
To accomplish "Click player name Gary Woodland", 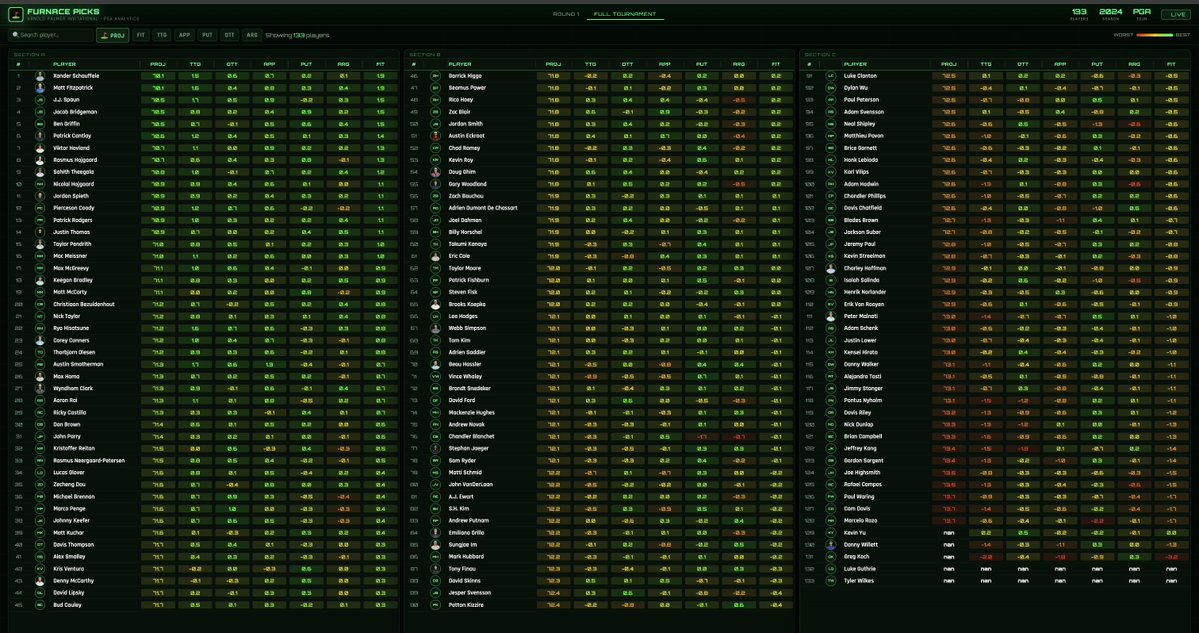I will pyautogui.click(x=467, y=184).
